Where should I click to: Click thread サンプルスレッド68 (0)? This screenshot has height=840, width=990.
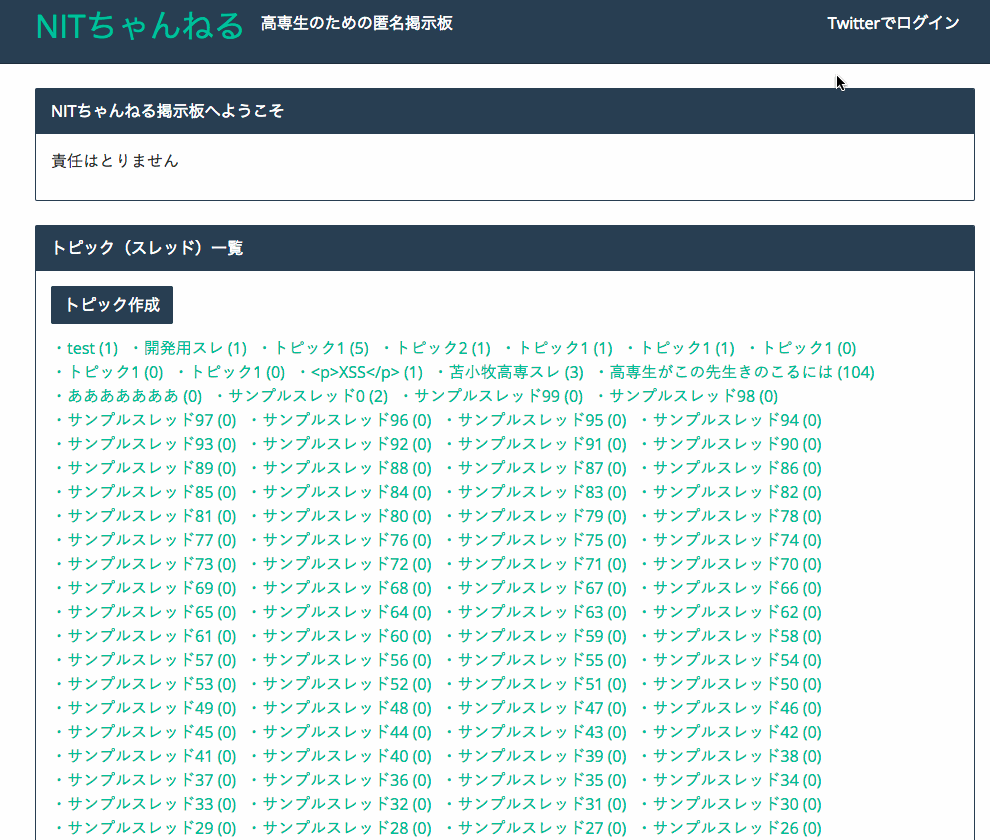pos(347,588)
